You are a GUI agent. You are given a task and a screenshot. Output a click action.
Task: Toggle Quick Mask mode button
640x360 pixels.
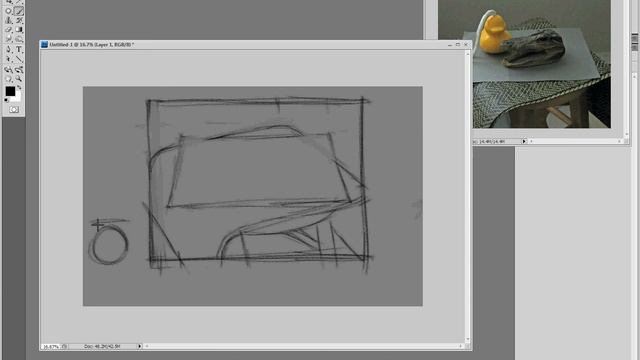(14, 109)
